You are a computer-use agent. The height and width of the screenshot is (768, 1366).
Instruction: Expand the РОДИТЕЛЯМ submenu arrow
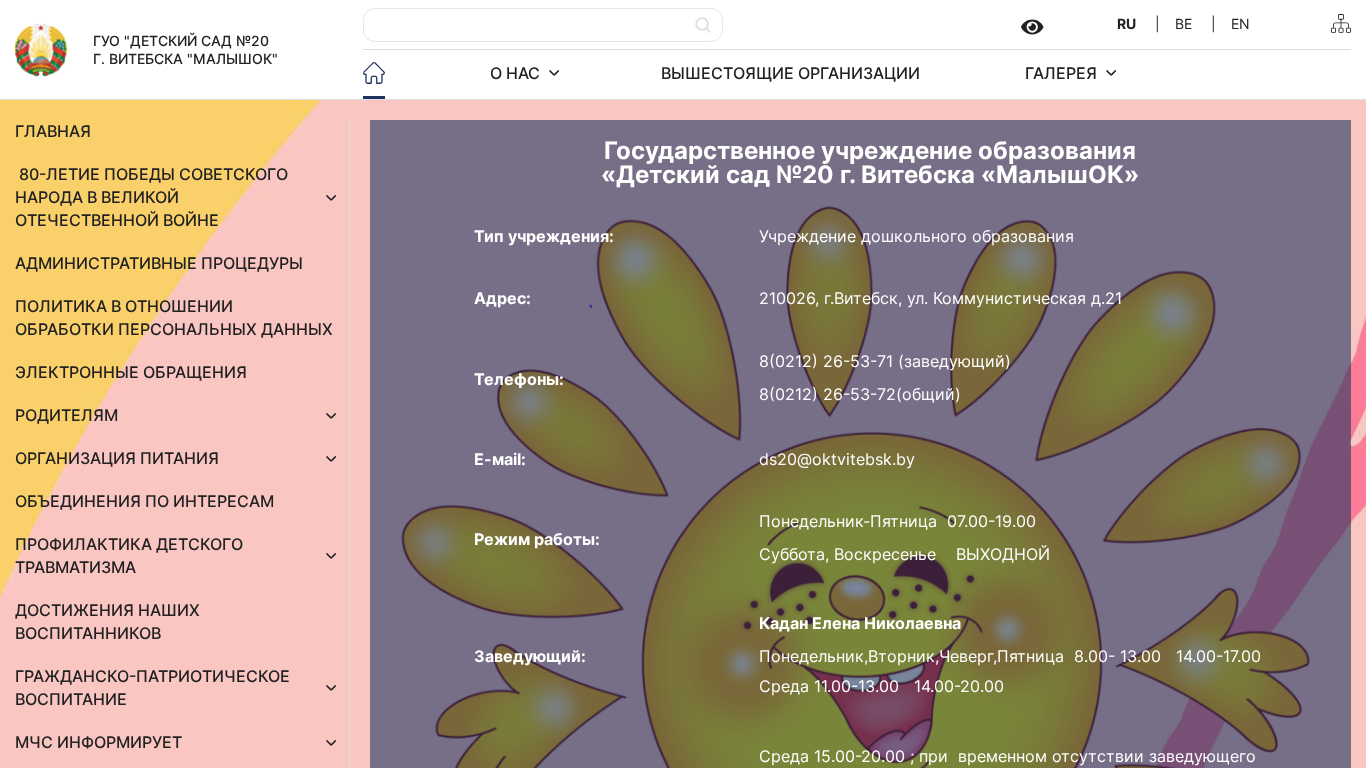[331, 415]
